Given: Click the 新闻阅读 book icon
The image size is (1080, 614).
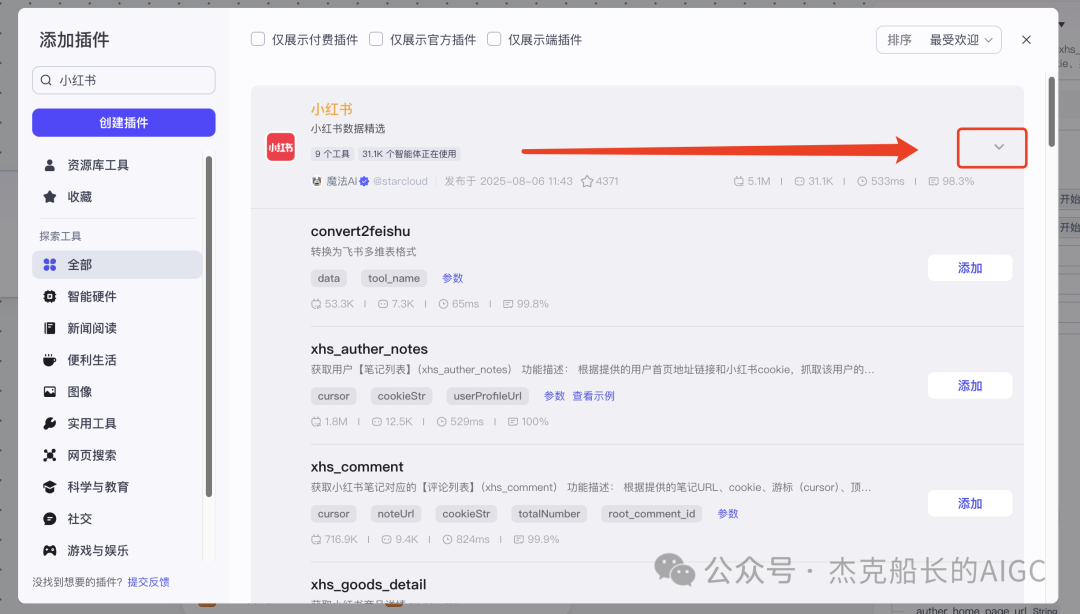Looking at the screenshot, I should (x=50, y=328).
